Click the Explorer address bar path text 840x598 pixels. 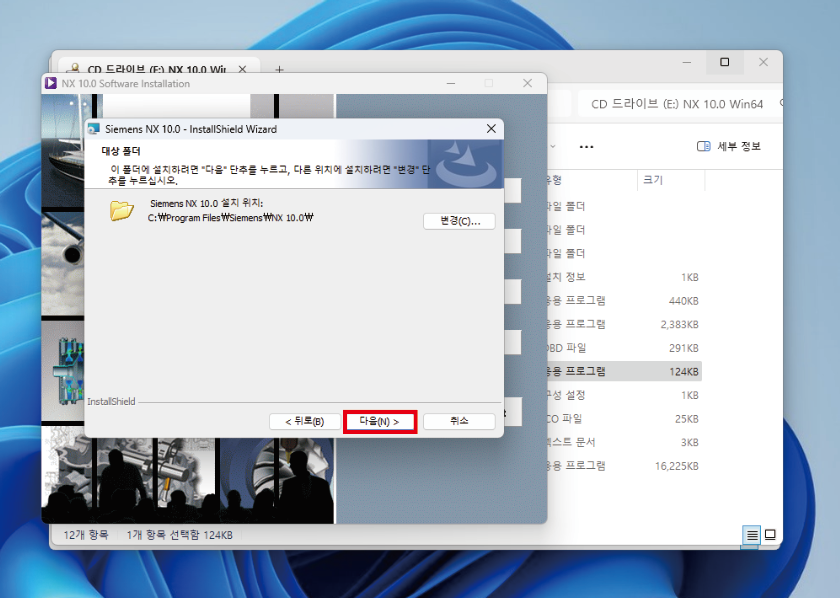(x=677, y=104)
